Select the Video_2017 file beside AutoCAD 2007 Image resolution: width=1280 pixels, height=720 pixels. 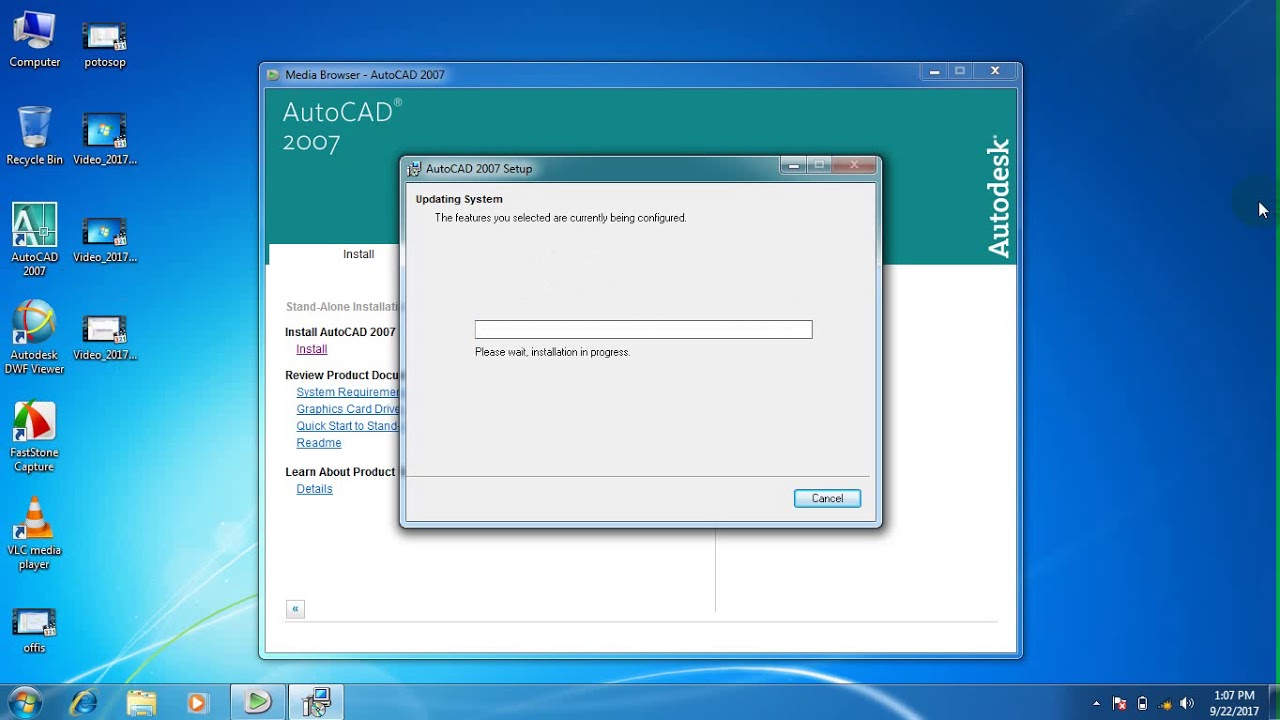(105, 240)
